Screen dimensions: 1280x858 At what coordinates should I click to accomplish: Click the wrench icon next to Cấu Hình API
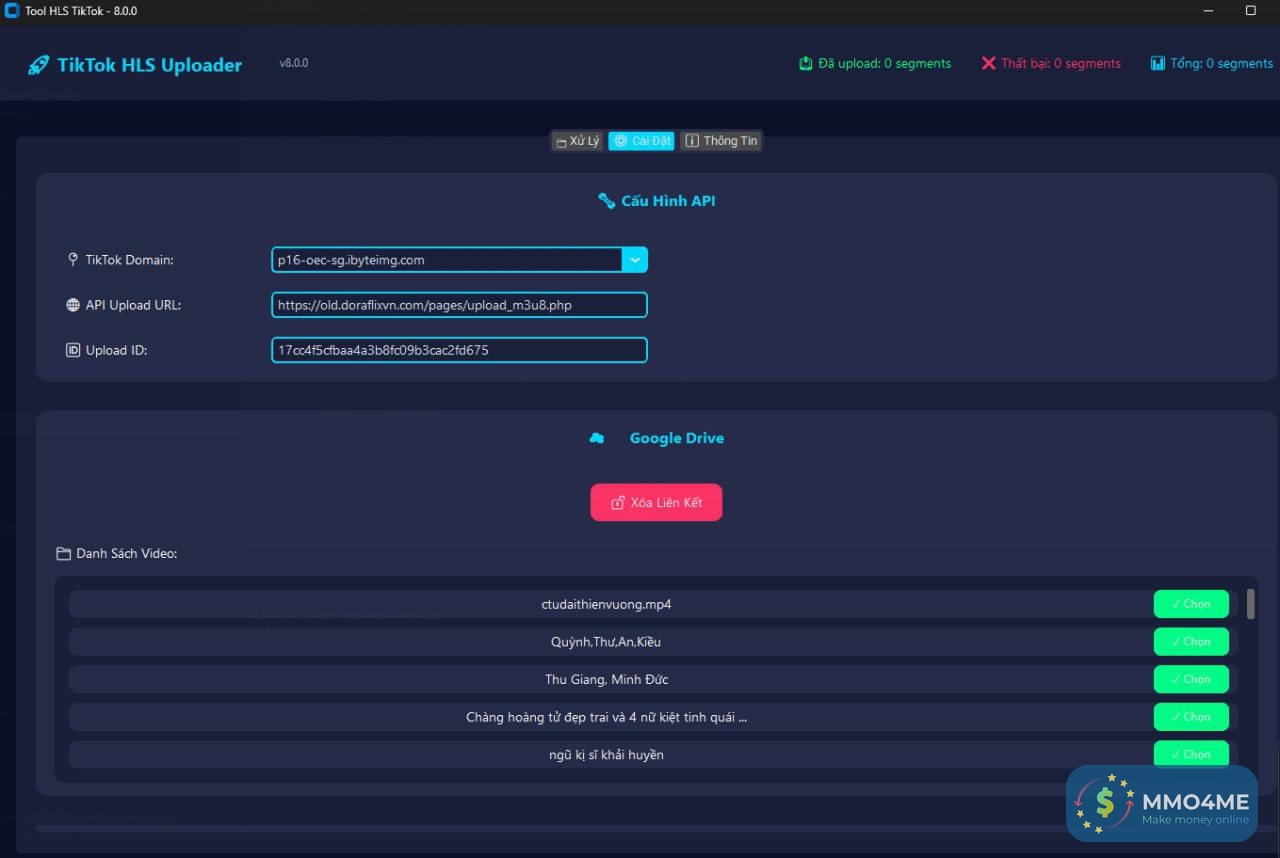click(606, 201)
